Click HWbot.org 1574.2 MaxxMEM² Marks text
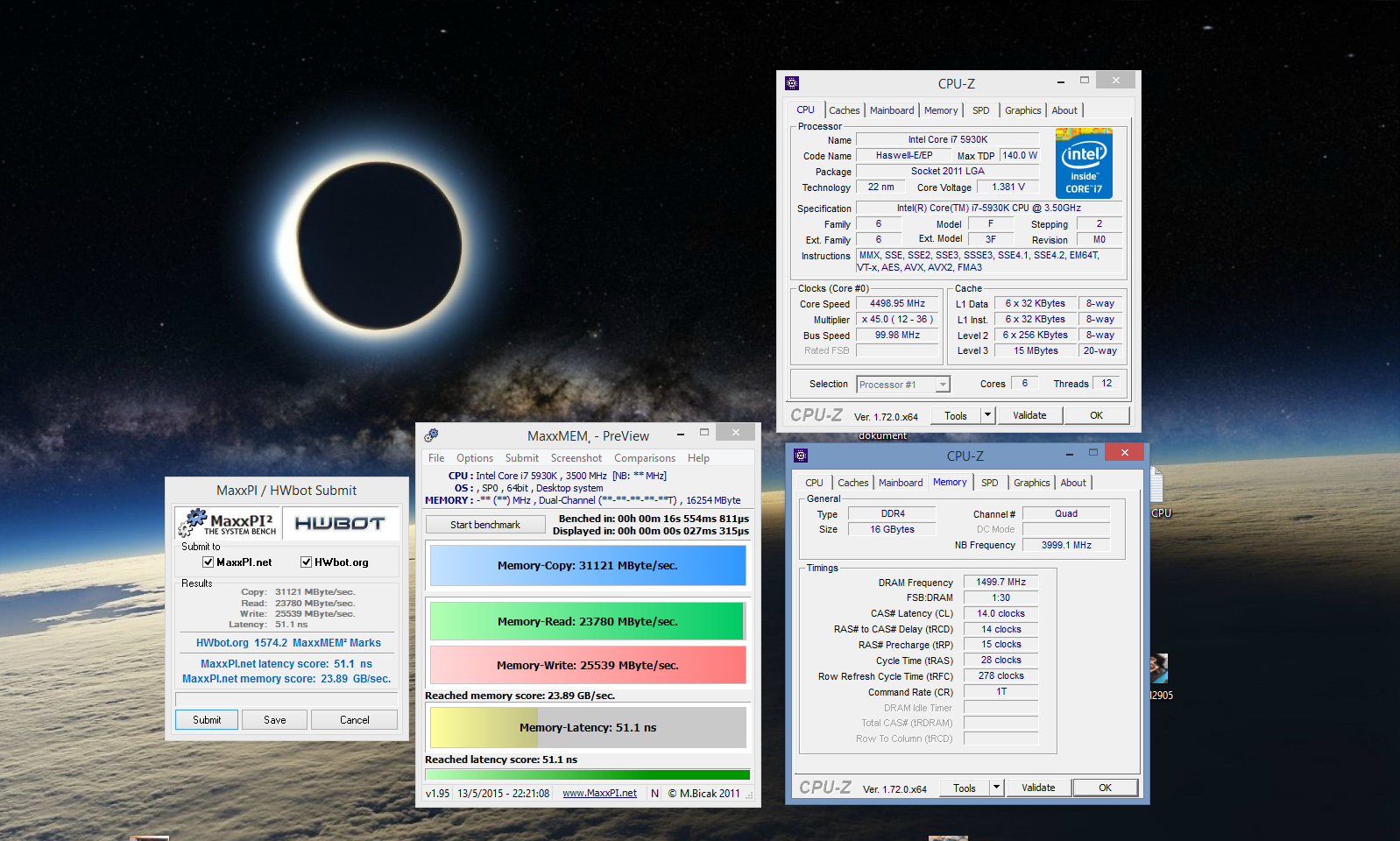1400x841 pixels. (288, 643)
